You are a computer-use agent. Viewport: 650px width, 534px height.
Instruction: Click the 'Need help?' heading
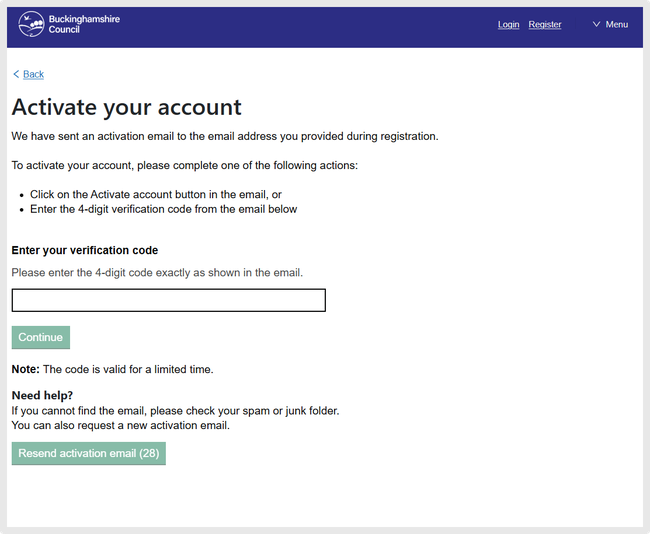point(42,395)
